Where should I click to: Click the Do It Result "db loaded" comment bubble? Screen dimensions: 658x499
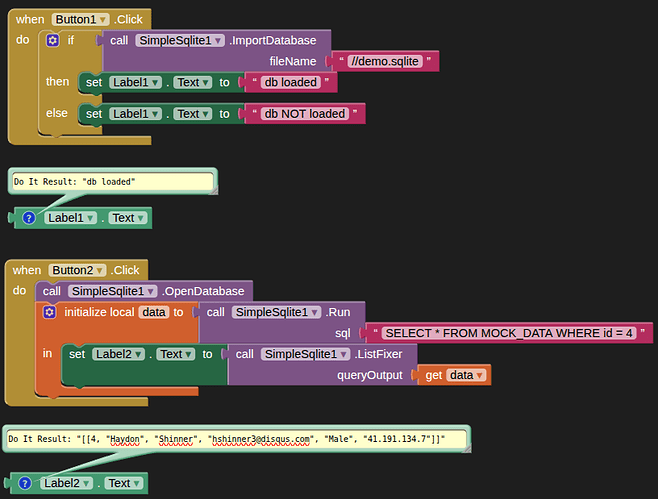pyautogui.click(x=111, y=182)
